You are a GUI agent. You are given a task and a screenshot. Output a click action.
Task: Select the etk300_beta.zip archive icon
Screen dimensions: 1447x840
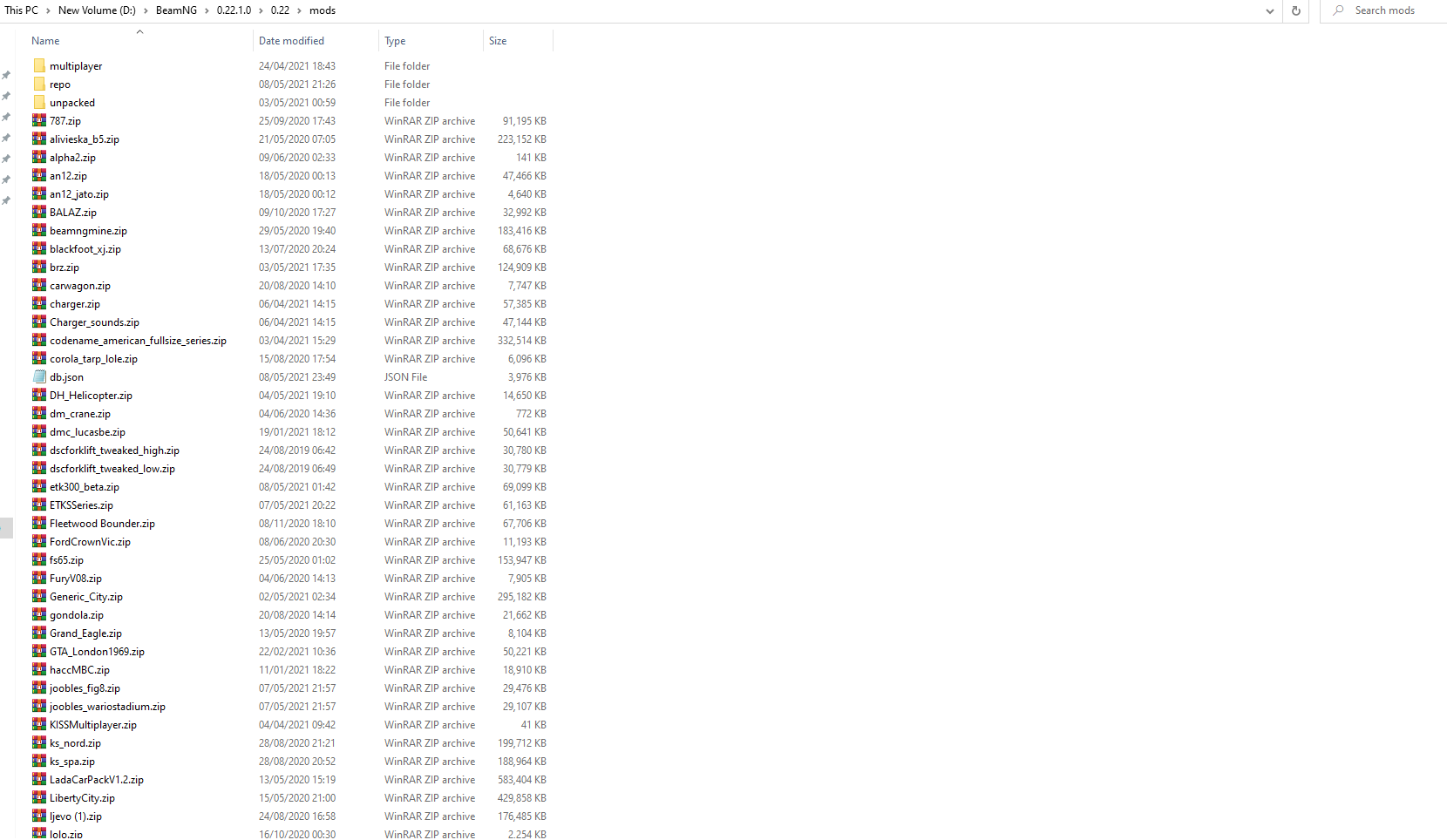39,486
